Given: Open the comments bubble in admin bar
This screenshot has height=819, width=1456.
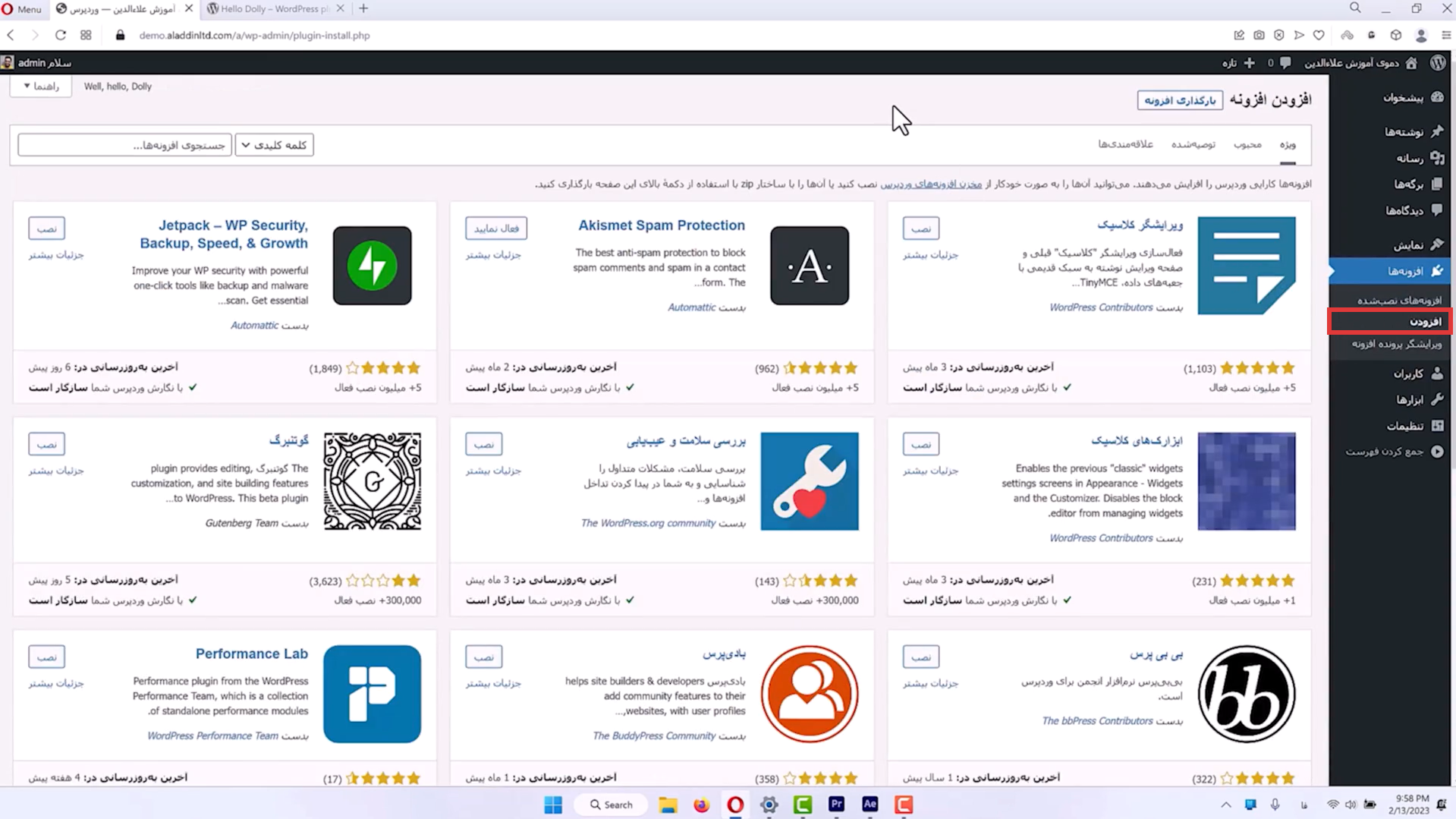Looking at the screenshot, I should (x=1285, y=63).
